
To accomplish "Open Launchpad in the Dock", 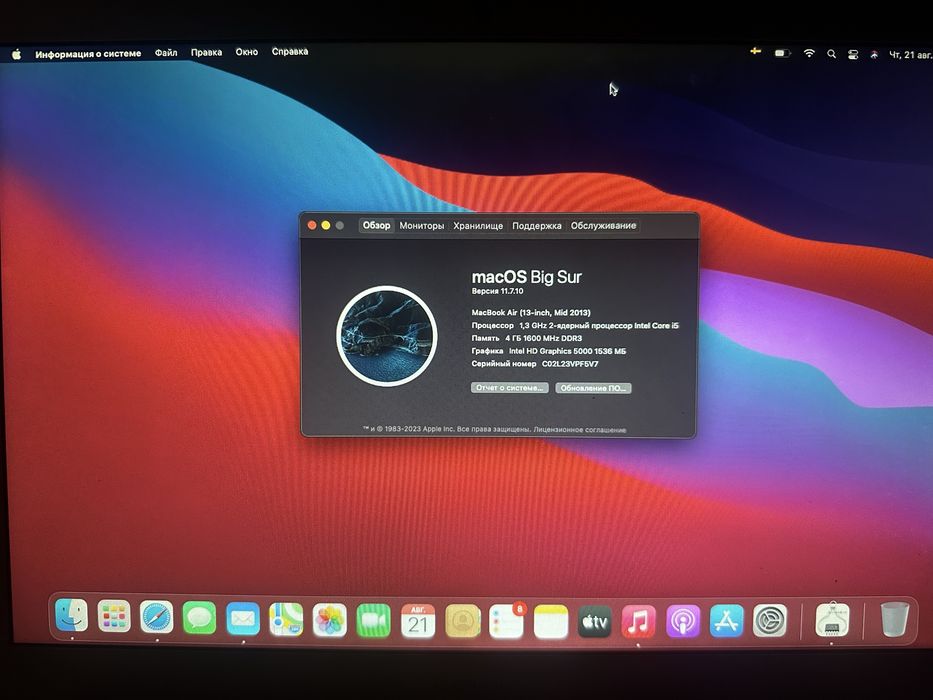I will [x=114, y=616].
